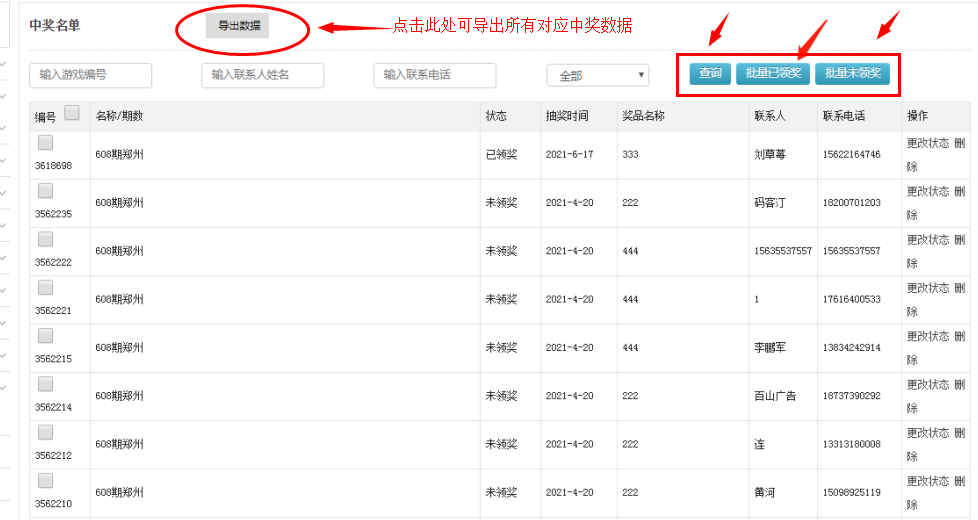Click the 抽奖时间 column header
The height and width of the screenshot is (520, 978).
(x=567, y=116)
